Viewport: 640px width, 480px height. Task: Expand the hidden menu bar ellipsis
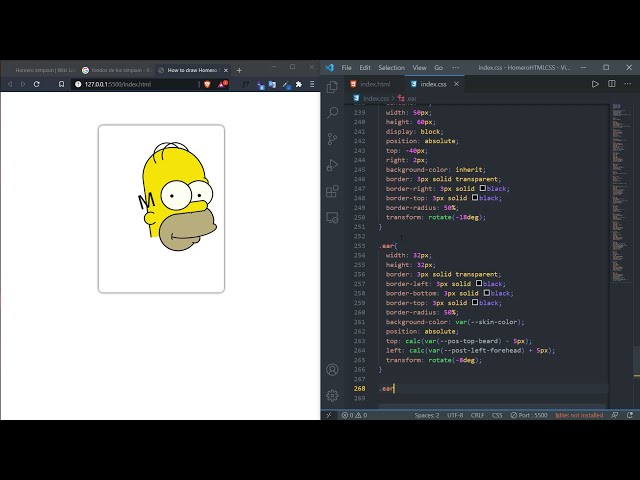tap(456, 68)
